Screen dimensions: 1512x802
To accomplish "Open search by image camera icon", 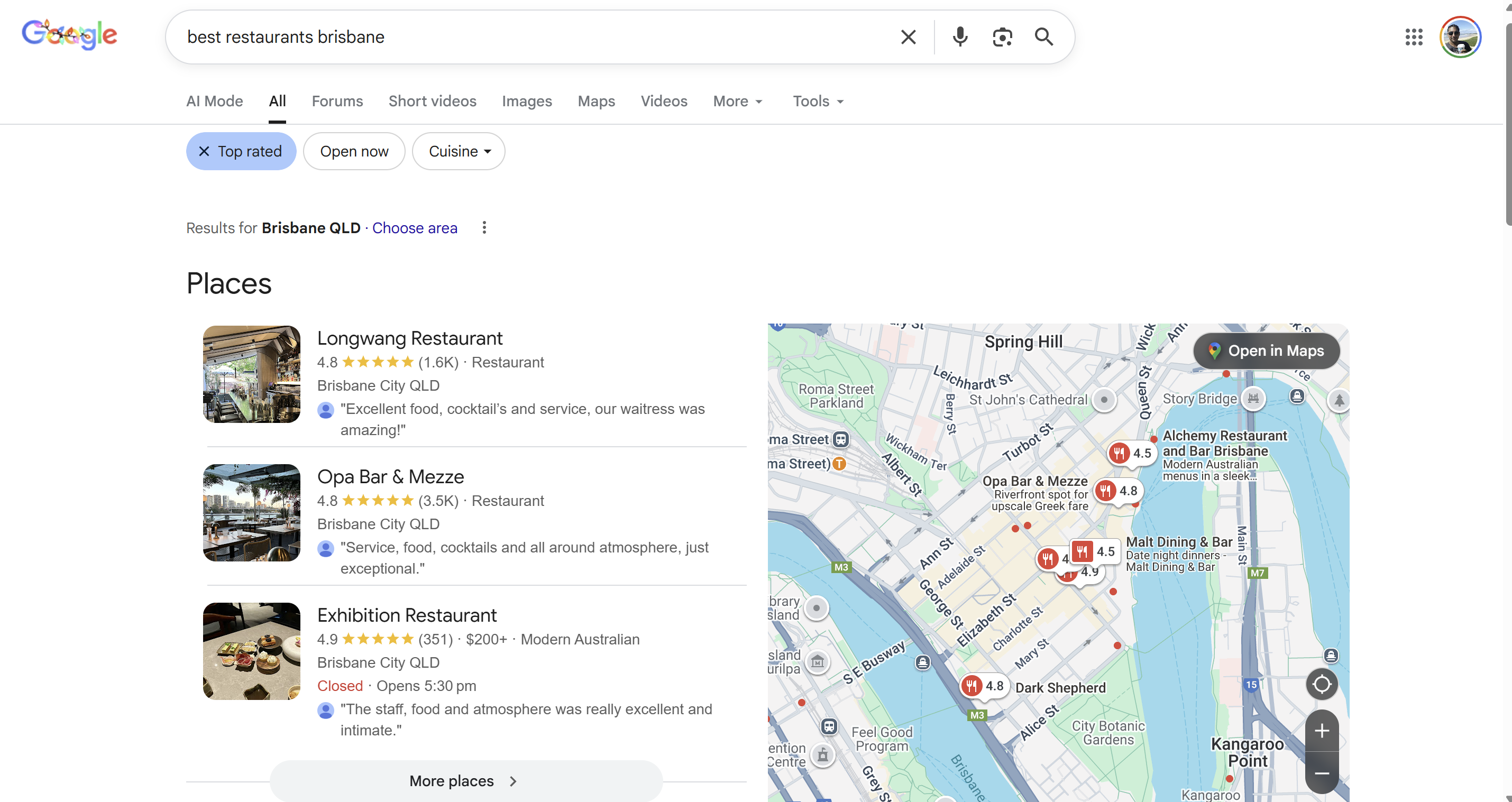I will [1002, 37].
